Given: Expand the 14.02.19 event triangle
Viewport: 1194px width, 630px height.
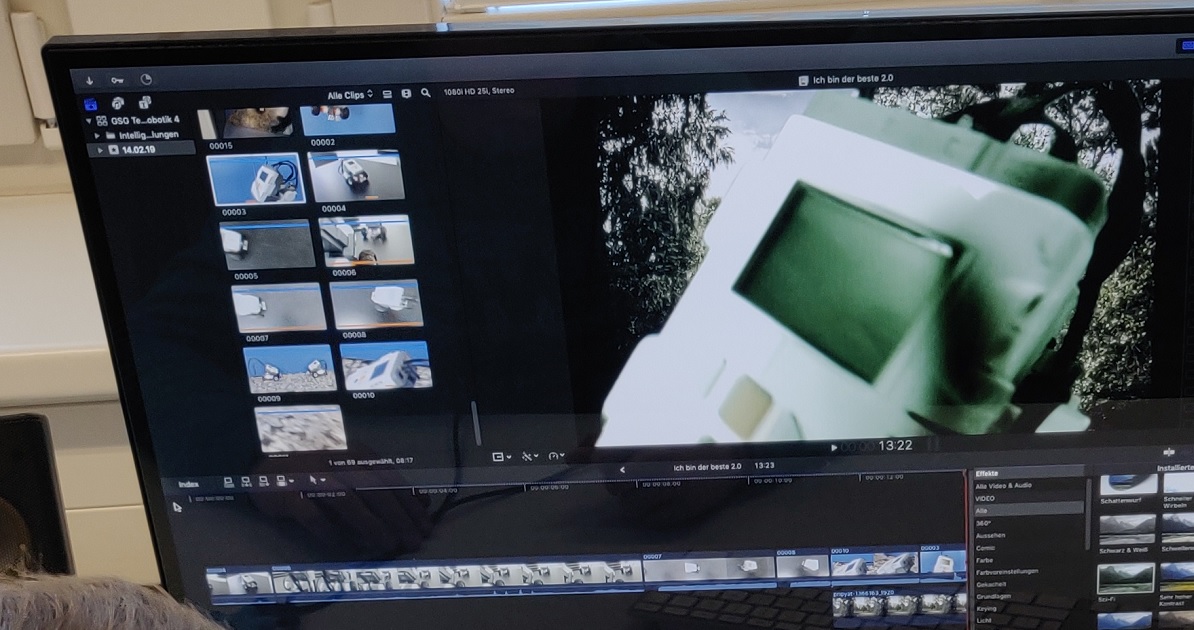Looking at the screenshot, I should pos(99,150).
